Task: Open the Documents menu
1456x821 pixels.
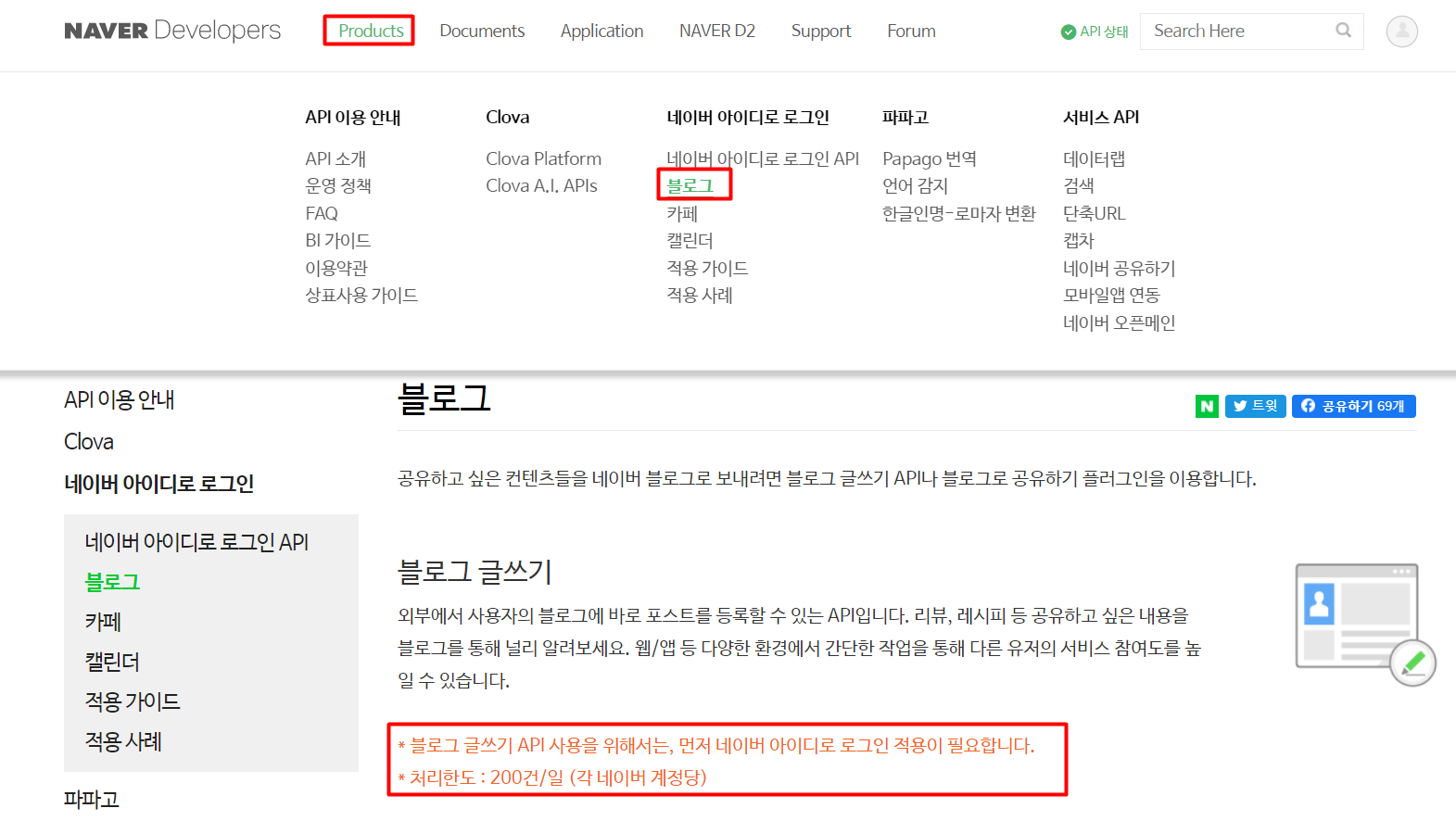Action: coord(482,31)
